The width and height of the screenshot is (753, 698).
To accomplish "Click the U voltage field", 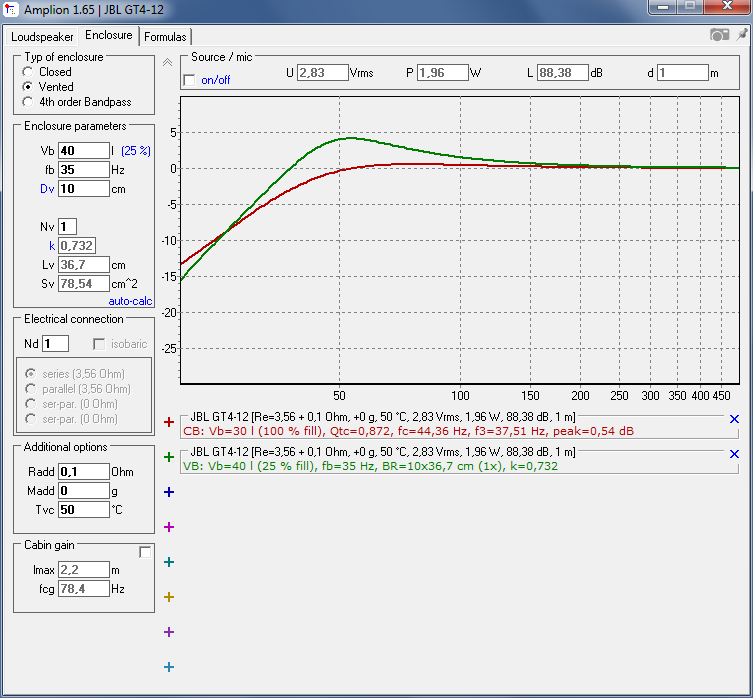I will 322,73.
